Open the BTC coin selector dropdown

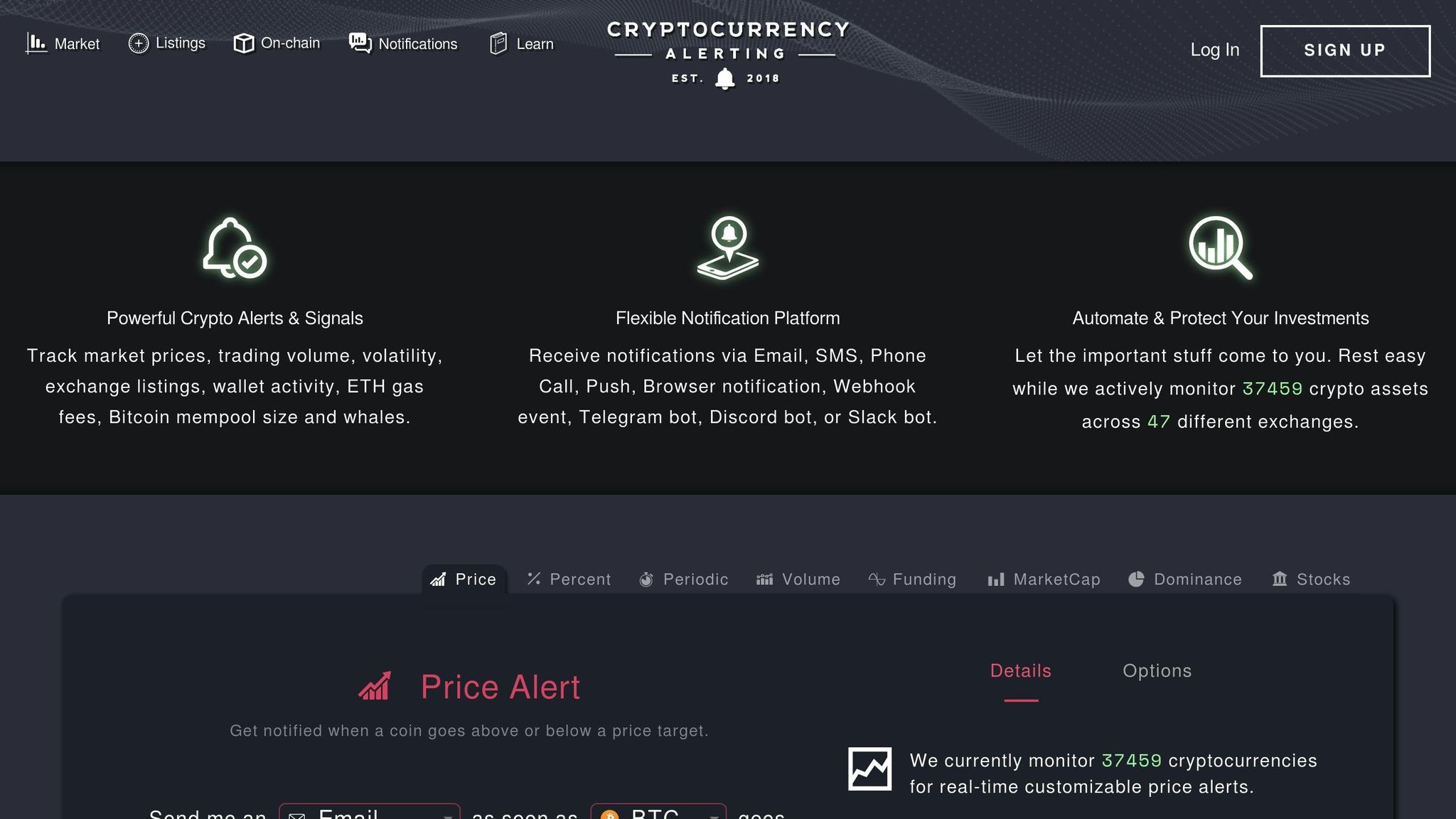pyautogui.click(x=657, y=813)
